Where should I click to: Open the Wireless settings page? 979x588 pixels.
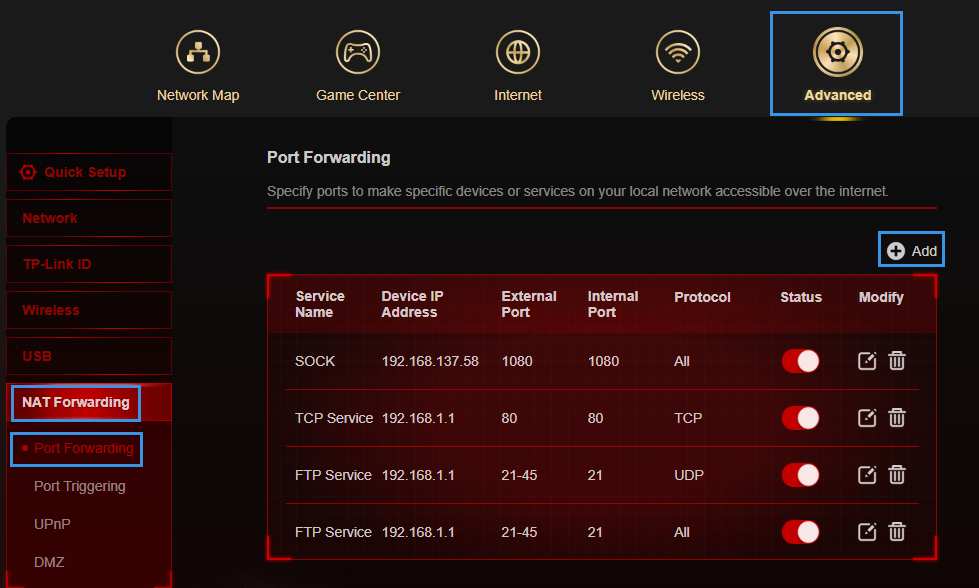pyautogui.click(x=677, y=63)
